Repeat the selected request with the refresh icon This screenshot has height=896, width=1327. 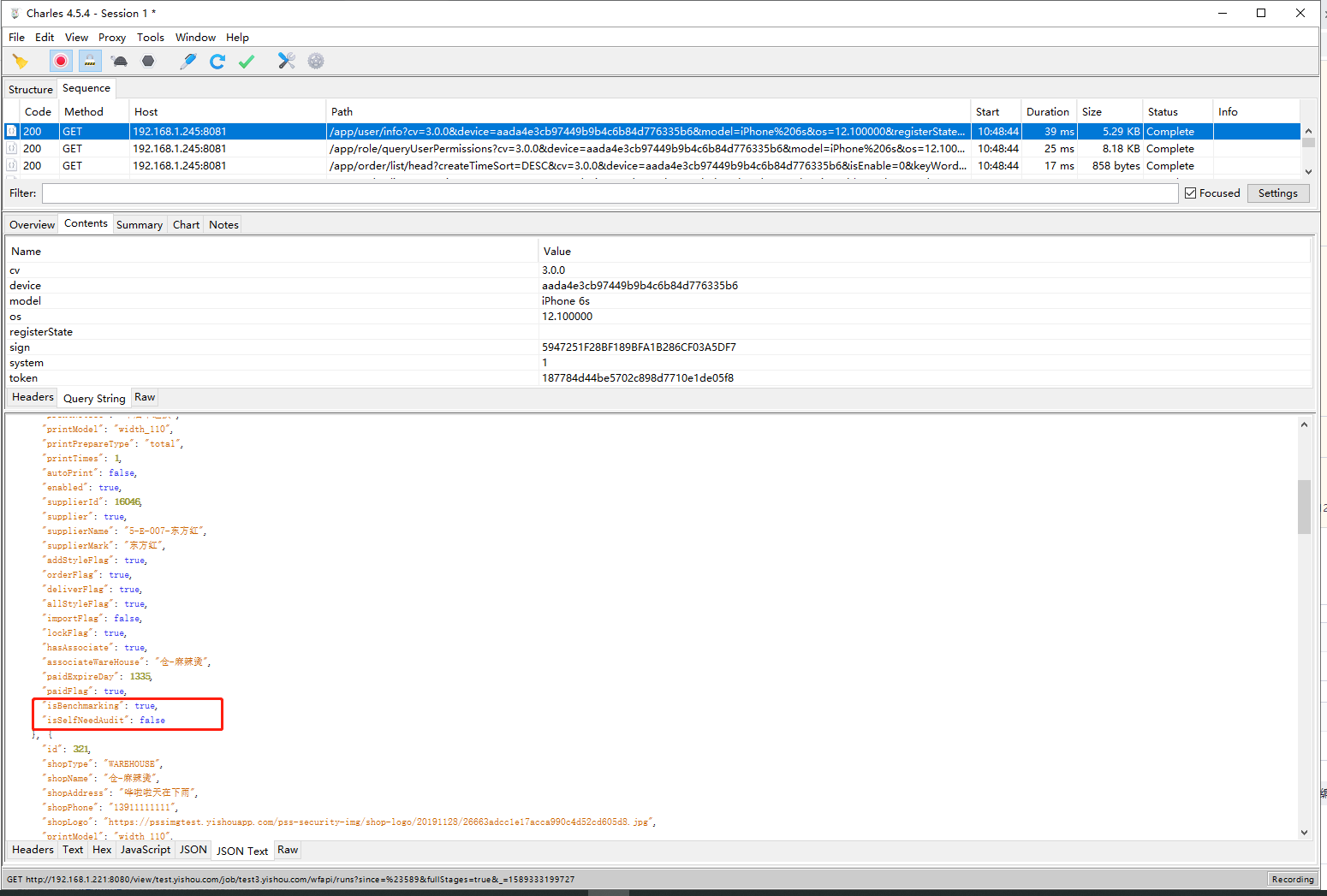(217, 61)
